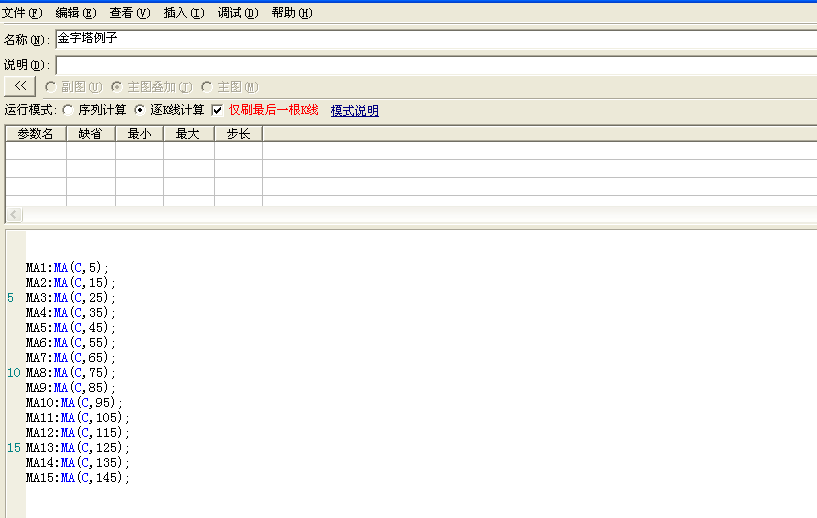Image resolution: width=817 pixels, height=518 pixels.
Task: Select the 主图叠加 radio button
Action: (x=117, y=87)
